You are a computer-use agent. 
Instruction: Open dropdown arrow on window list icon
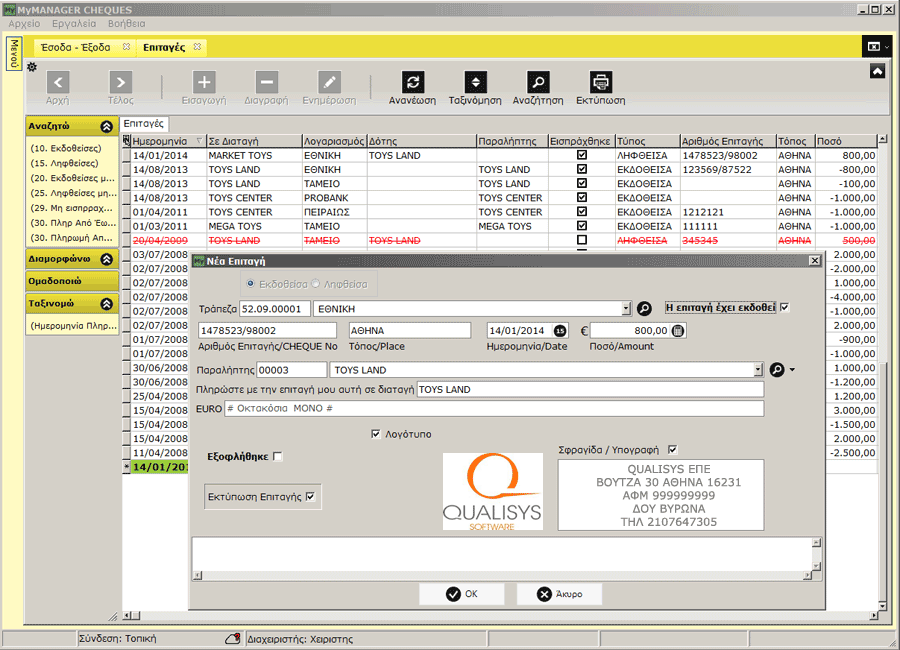pos(887,47)
